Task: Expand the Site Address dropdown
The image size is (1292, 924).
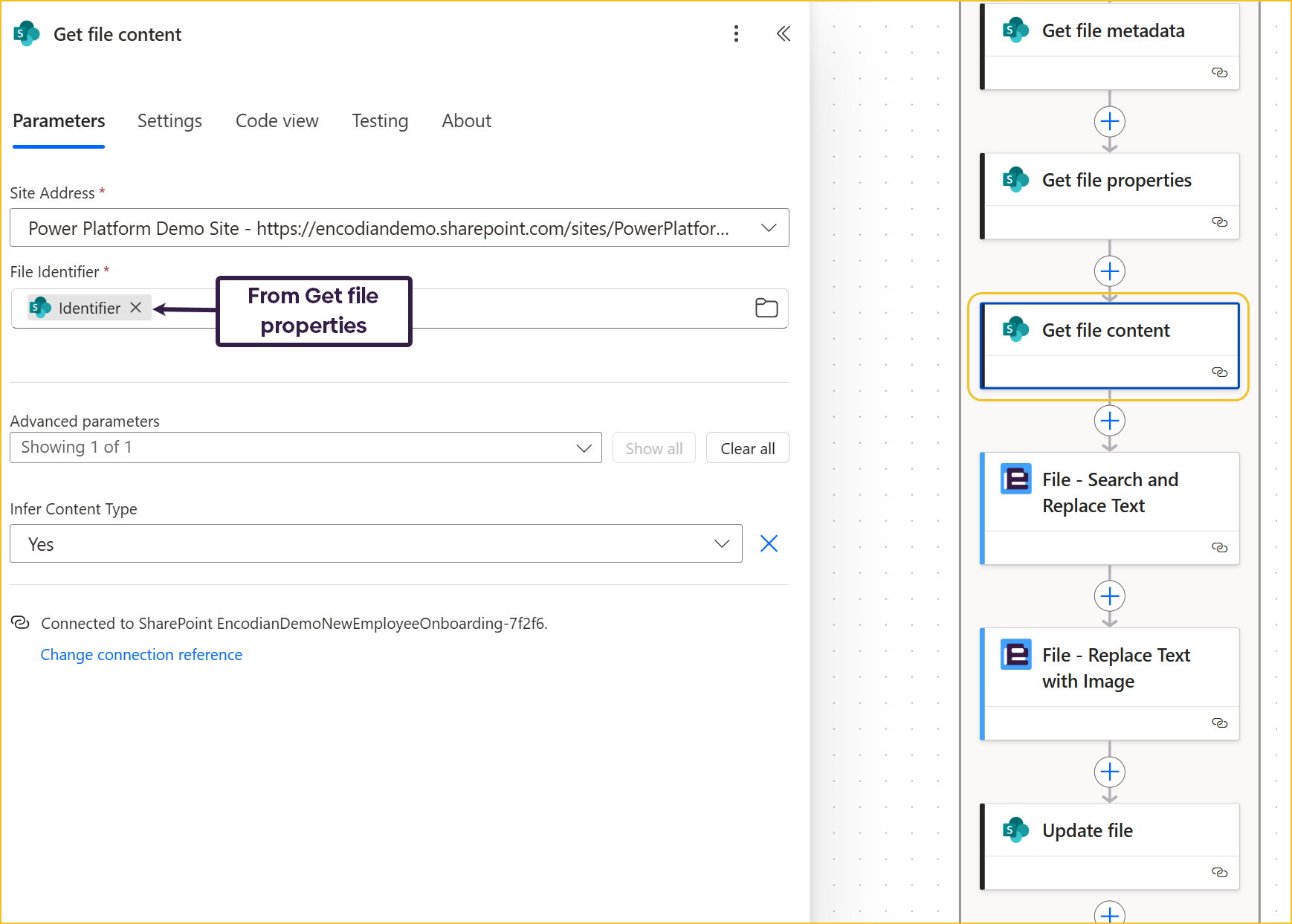Action: [769, 228]
